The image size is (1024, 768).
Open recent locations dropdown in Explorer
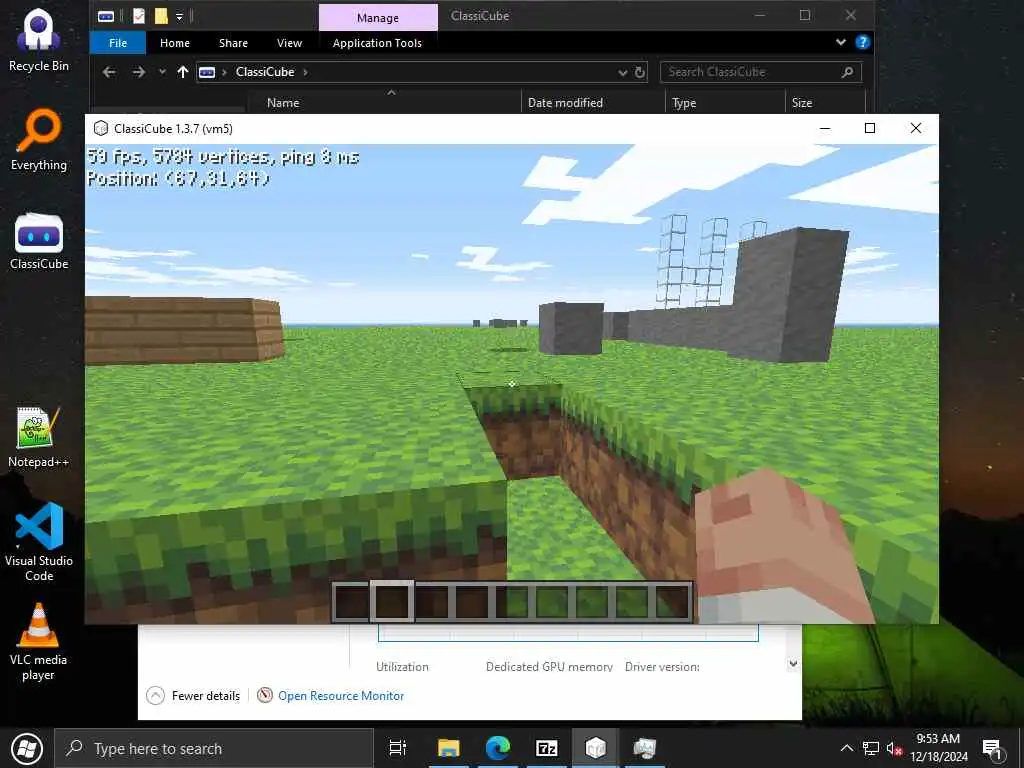click(x=162, y=72)
